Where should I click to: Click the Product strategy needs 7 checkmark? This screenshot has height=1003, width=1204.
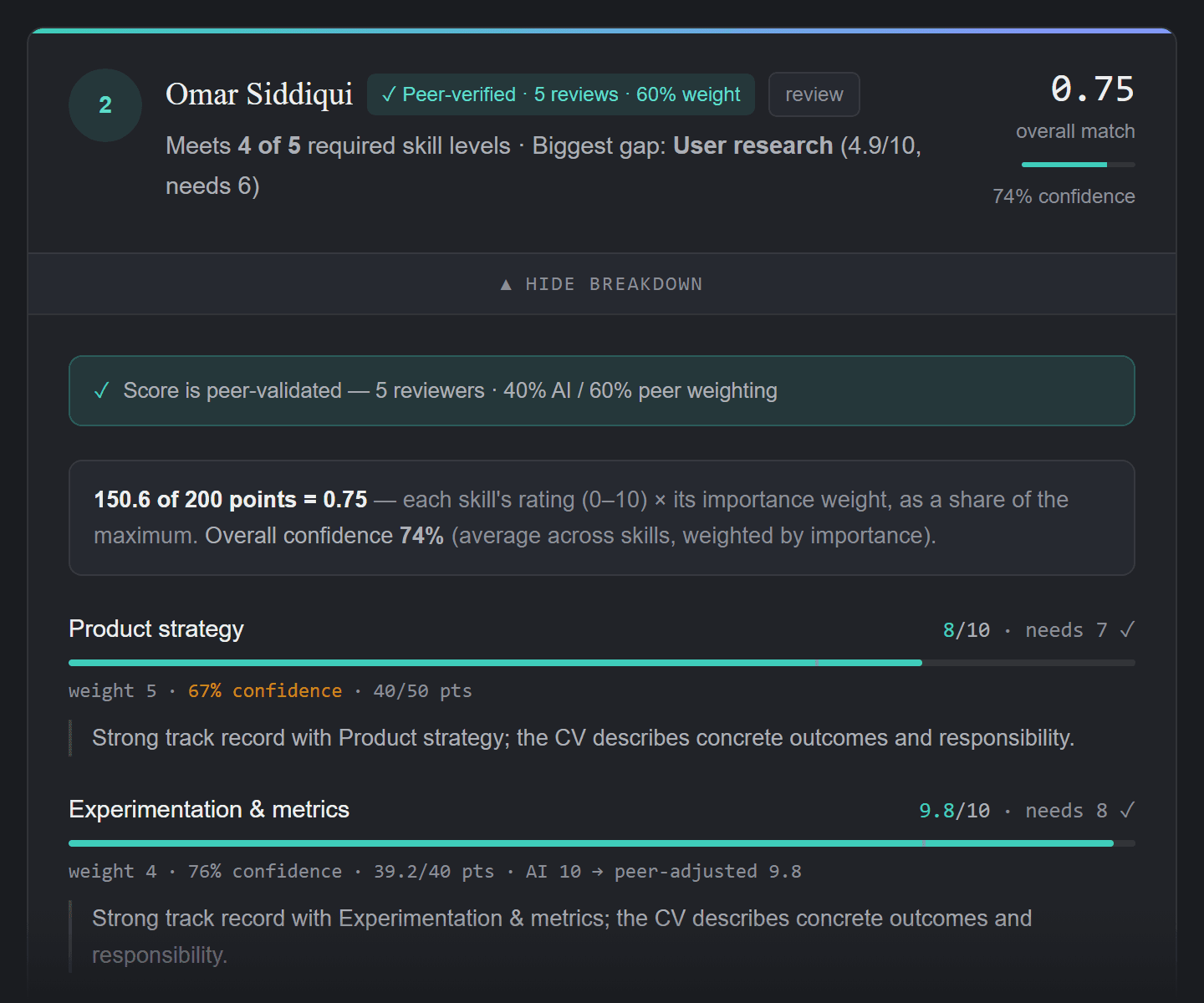click(x=1126, y=629)
